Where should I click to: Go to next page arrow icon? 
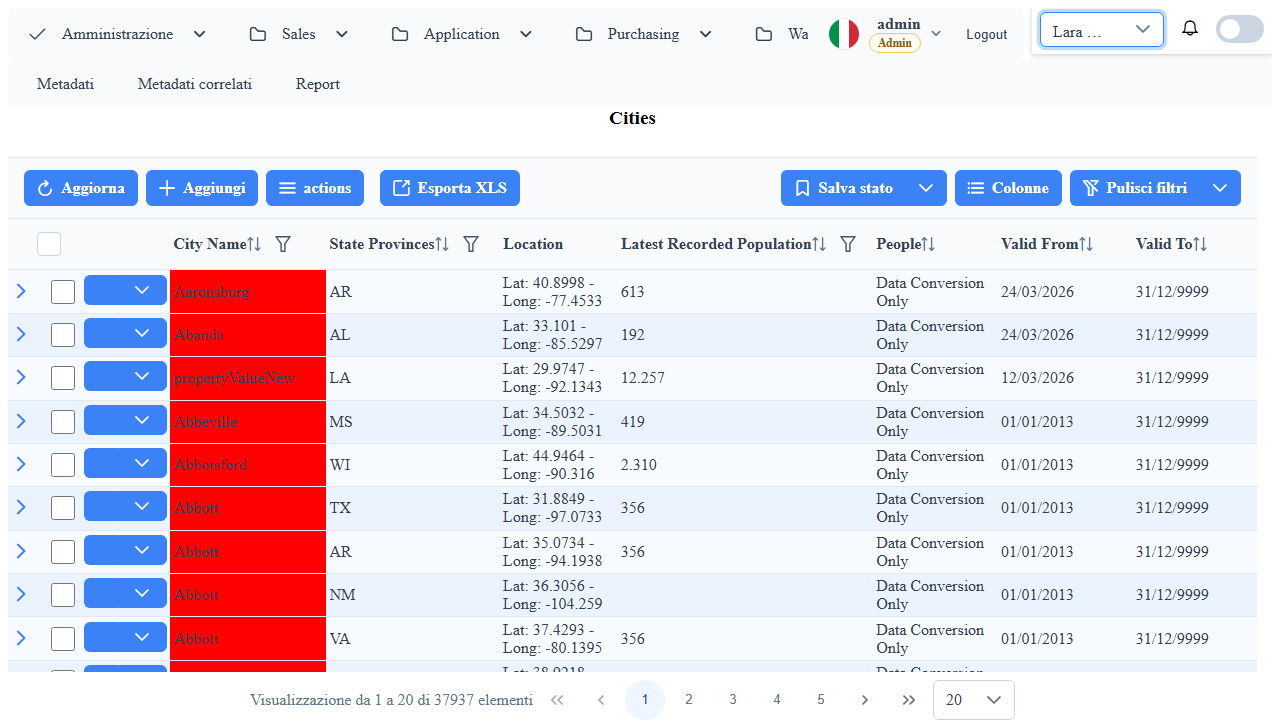(865, 700)
